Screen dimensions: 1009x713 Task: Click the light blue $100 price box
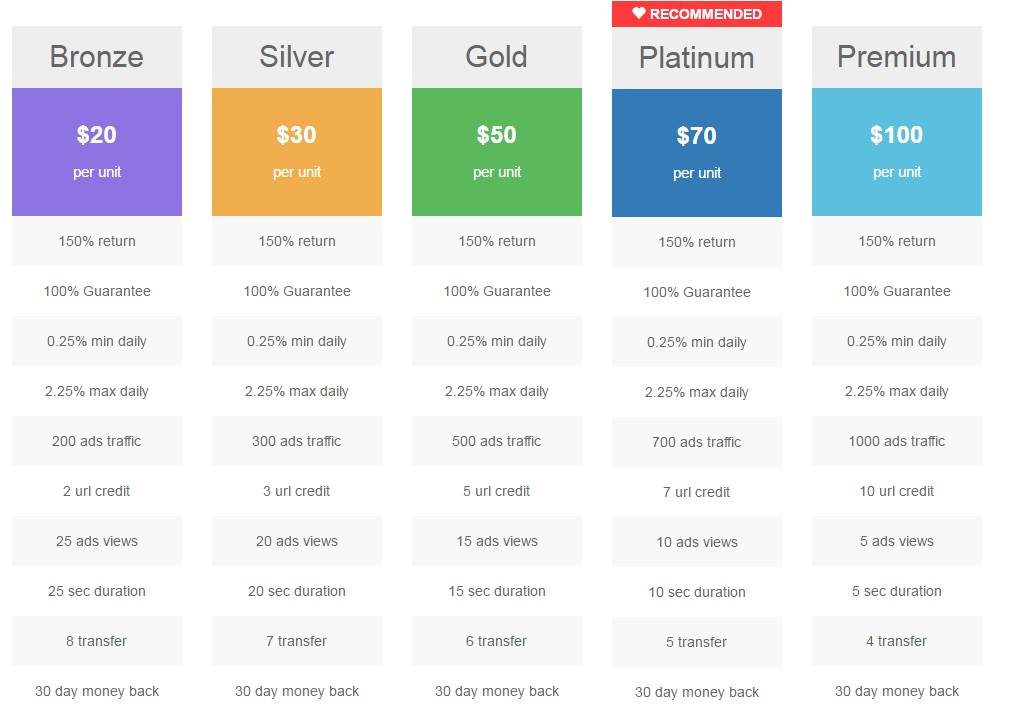pyautogui.click(x=897, y=152)
